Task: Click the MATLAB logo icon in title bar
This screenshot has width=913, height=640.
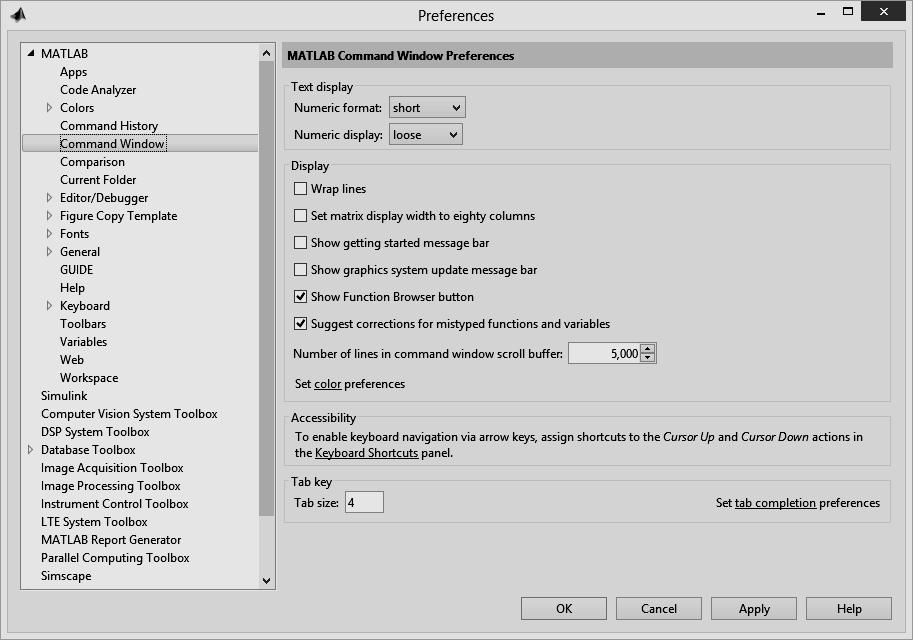Action: click(x=18, y=14)
